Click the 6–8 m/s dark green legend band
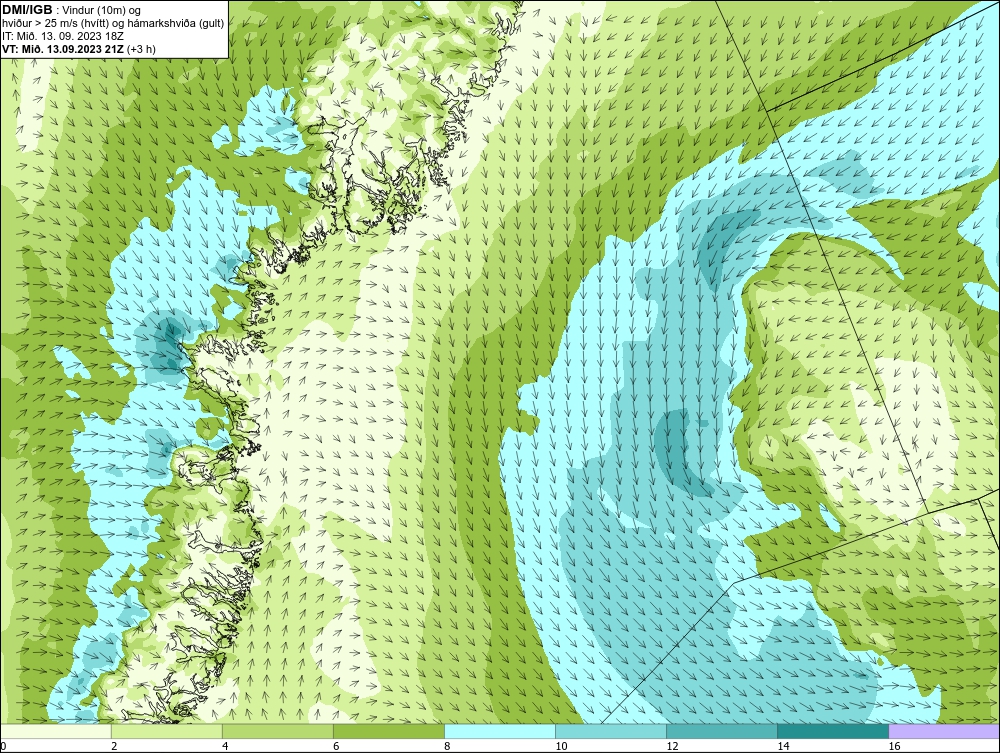This screenshot has height=753, width=1000. coord(388,731)
